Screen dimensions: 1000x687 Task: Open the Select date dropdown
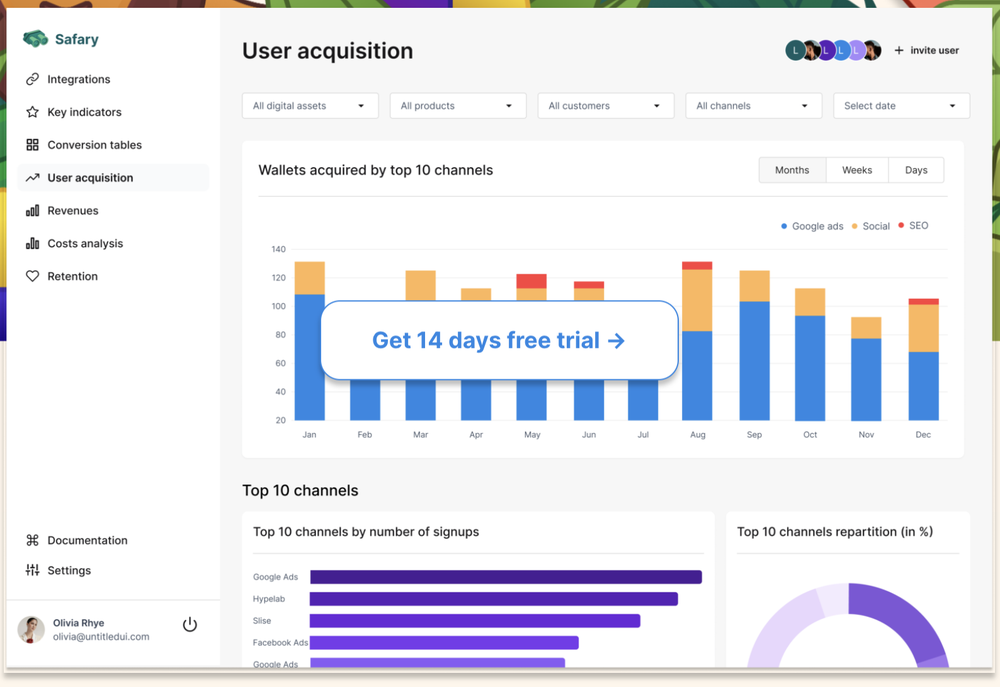(x=901, y=106)
